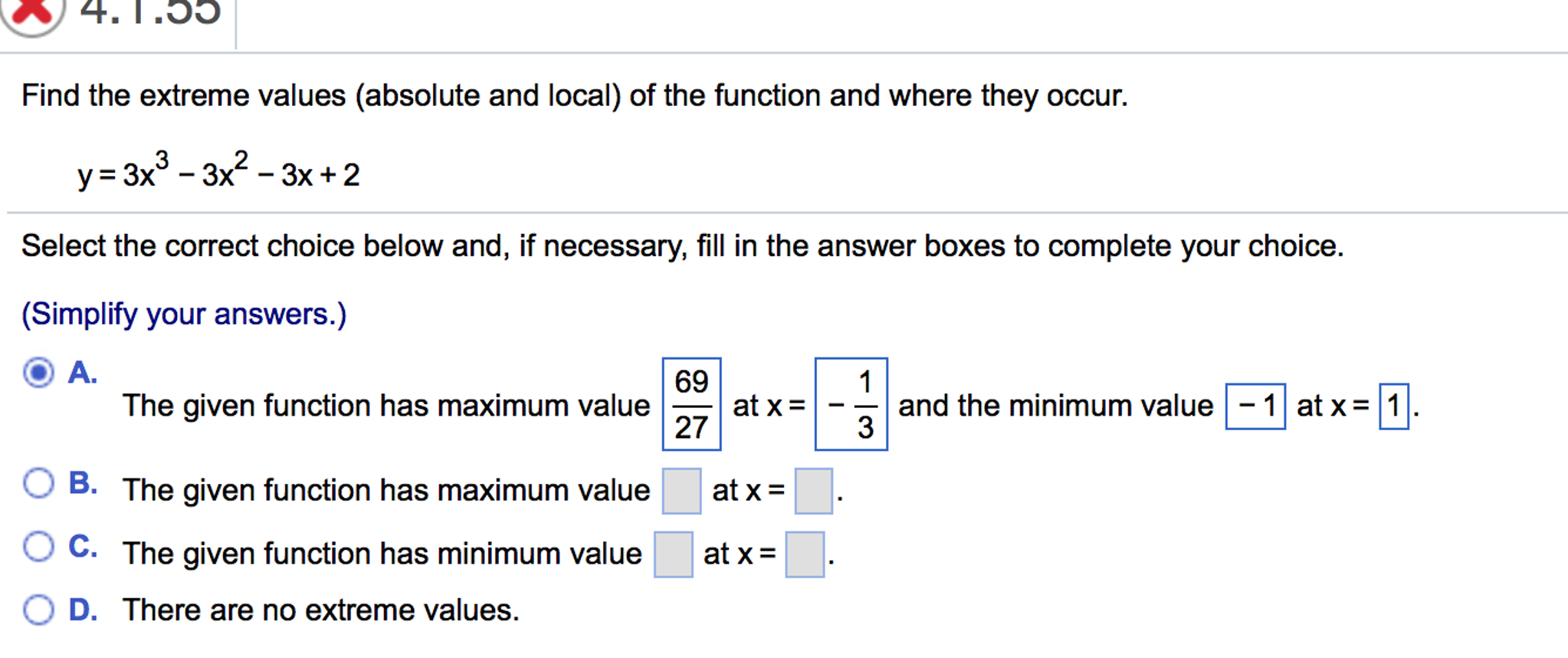
Task: Select radio button for choice B
Action: coord(38,483)
